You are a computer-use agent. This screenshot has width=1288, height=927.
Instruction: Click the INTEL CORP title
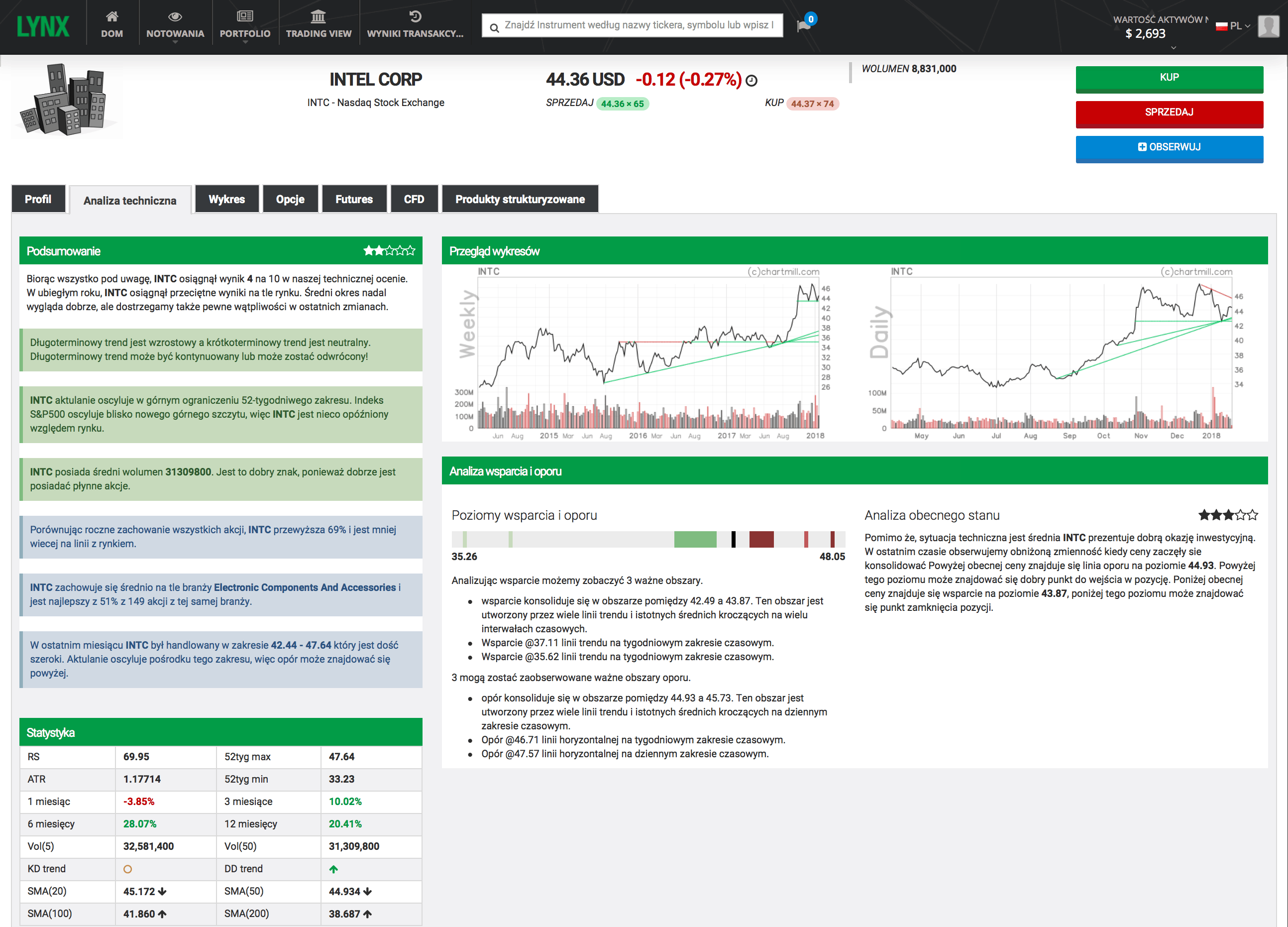point(376,80)
